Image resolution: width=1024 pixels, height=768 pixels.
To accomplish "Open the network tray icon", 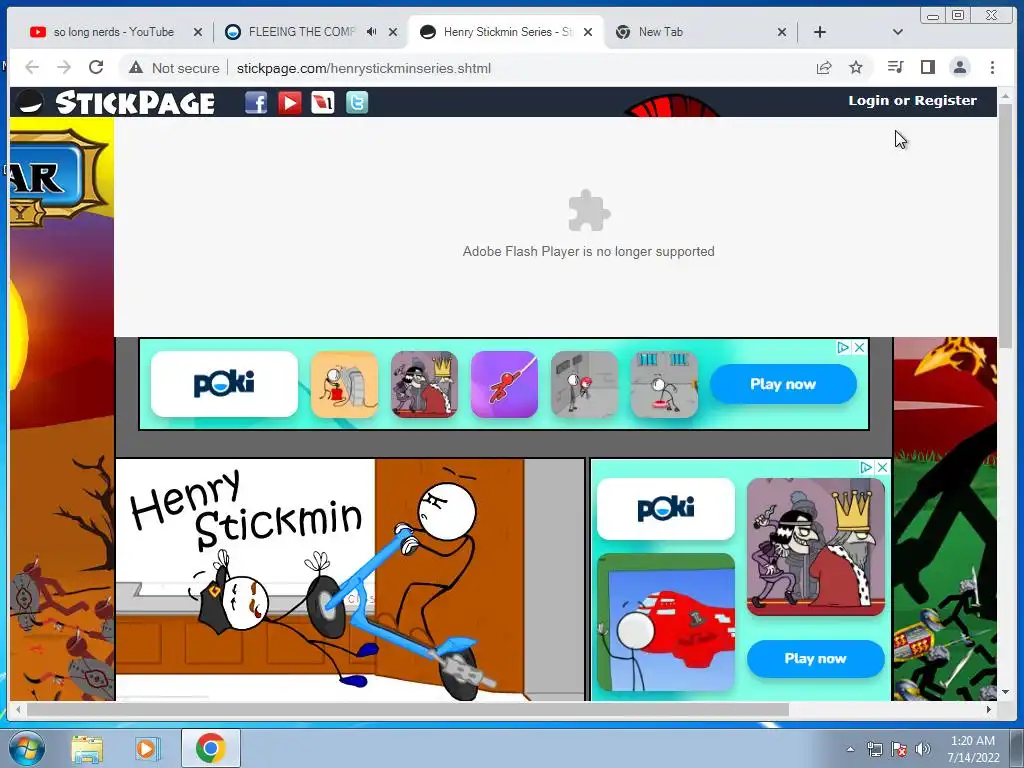I will coord(874,749).
